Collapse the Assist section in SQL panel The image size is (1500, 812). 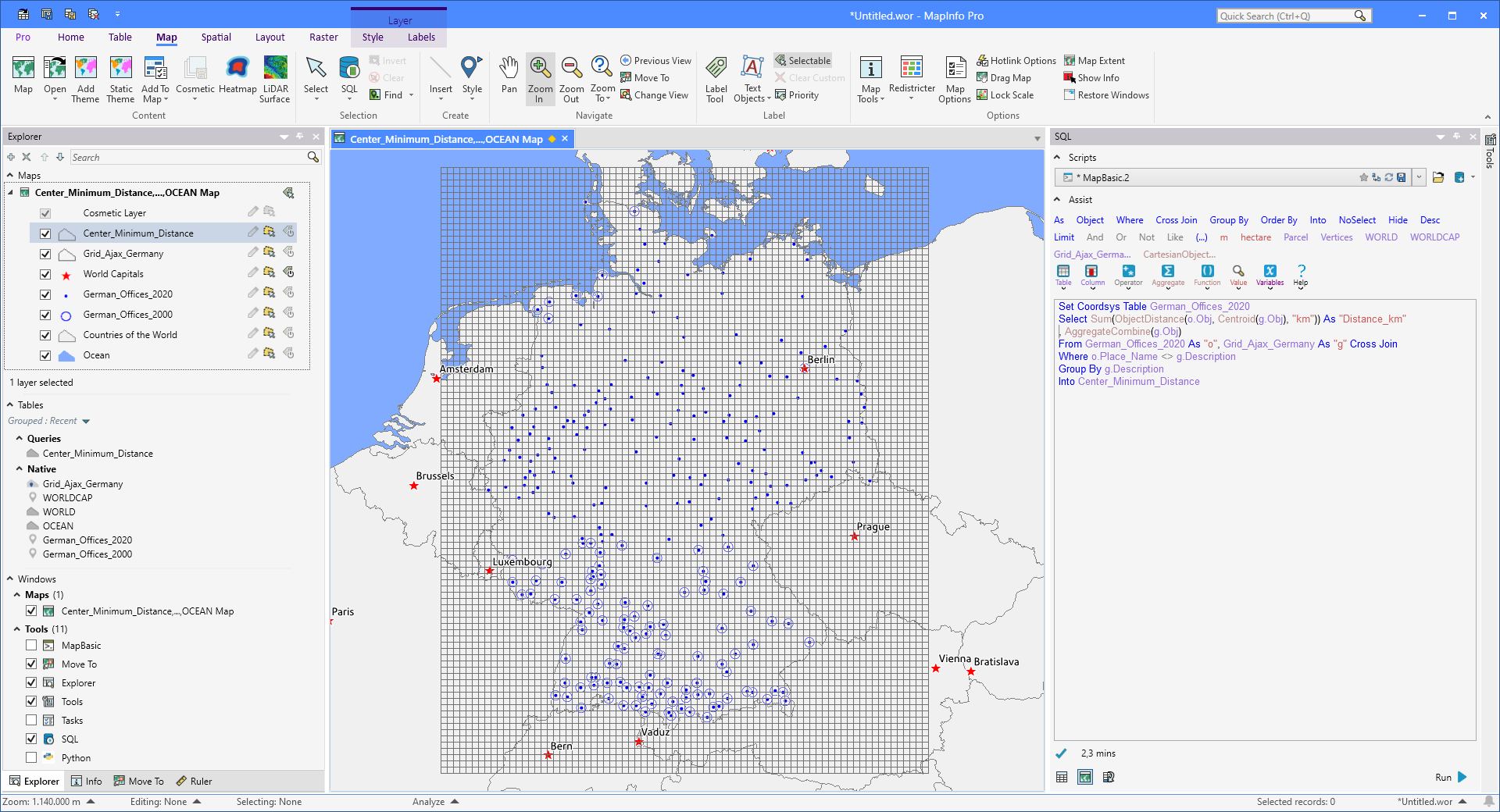tap(1057, 200)
